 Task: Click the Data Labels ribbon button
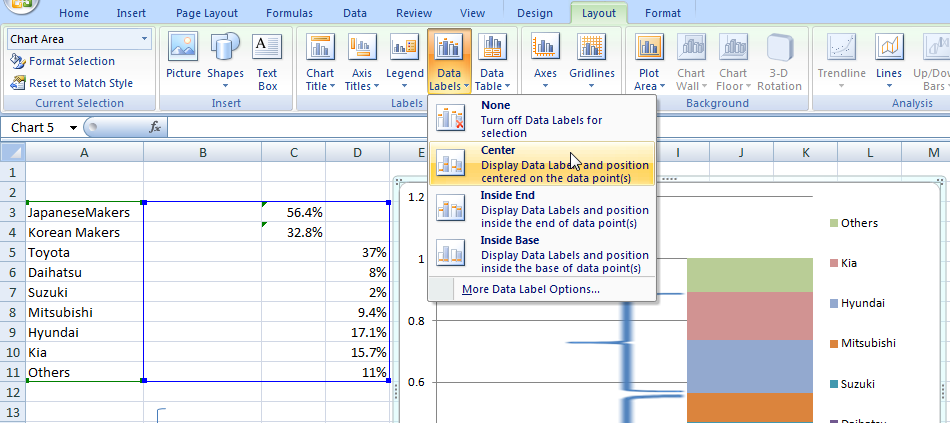tap(448, 62)
